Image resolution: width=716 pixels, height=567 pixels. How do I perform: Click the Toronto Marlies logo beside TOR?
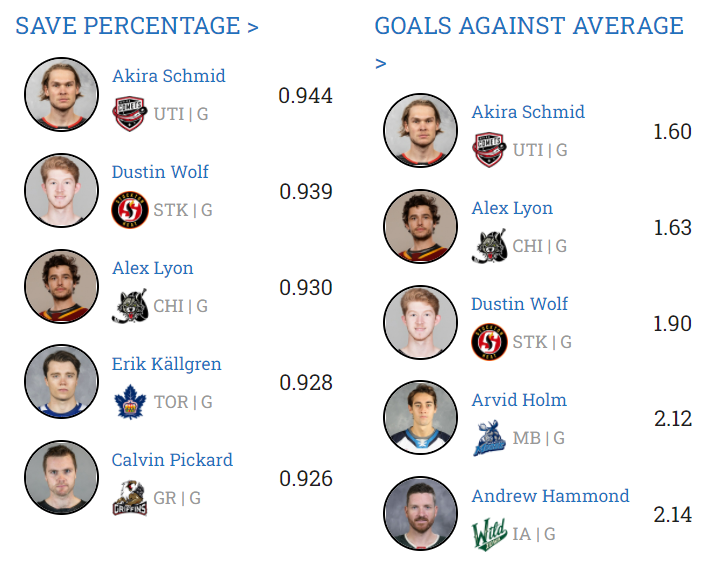click(130, 402)
